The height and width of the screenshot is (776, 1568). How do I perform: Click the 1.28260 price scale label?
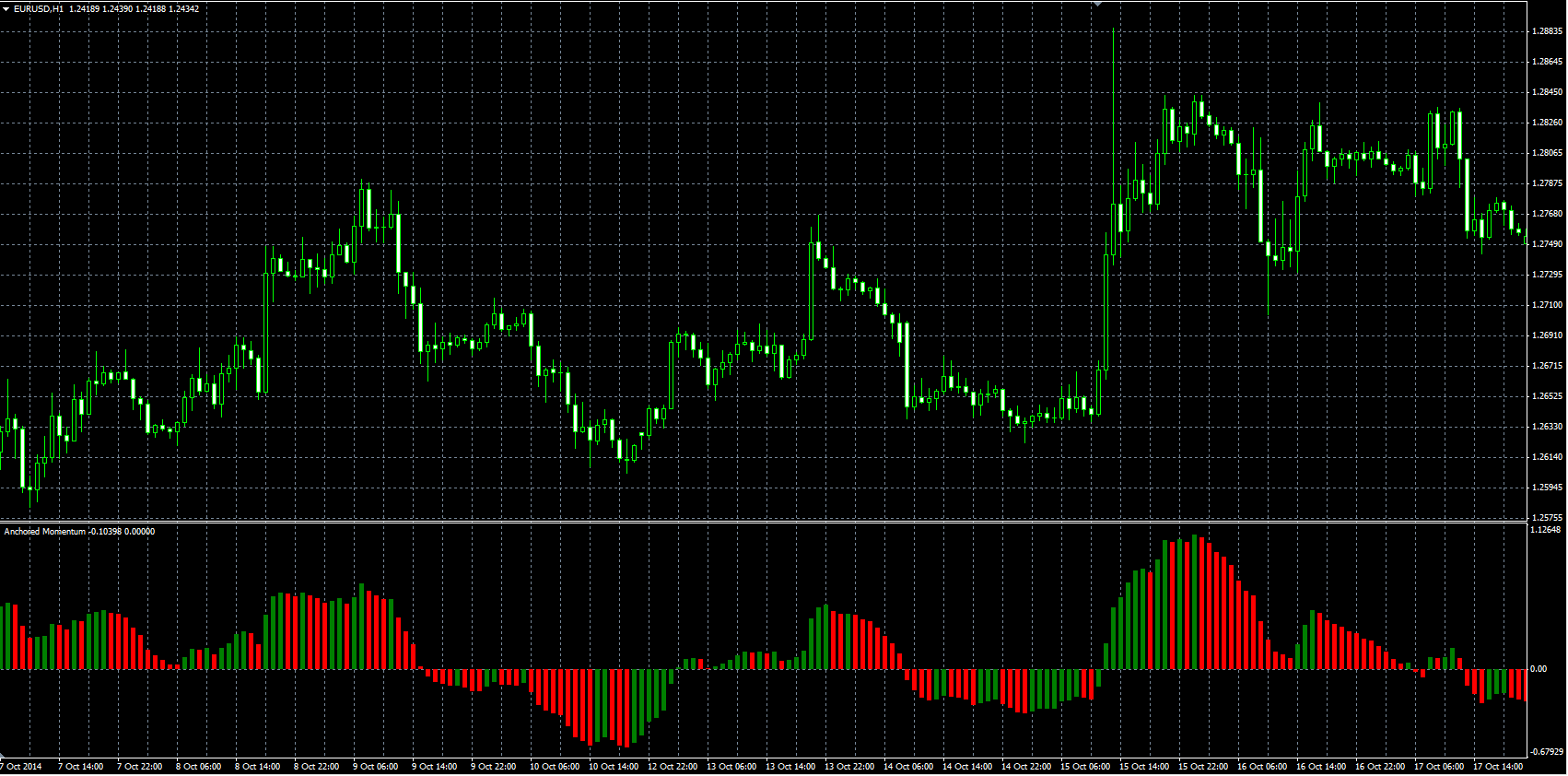click(x=1547, y=123)
